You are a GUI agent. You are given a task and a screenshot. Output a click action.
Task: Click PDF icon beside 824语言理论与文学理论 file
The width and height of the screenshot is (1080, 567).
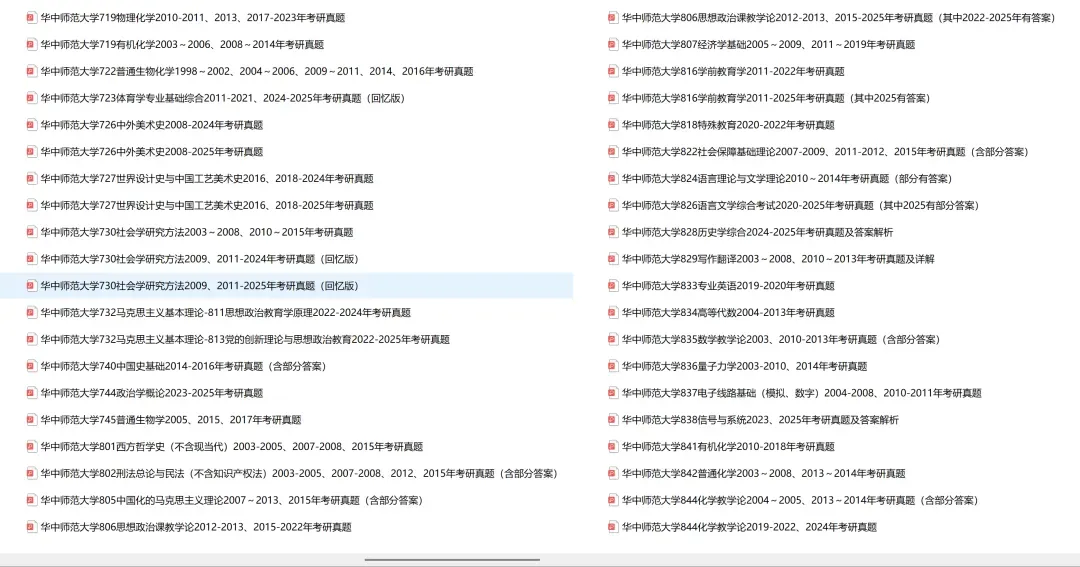[x=612, y=179]
